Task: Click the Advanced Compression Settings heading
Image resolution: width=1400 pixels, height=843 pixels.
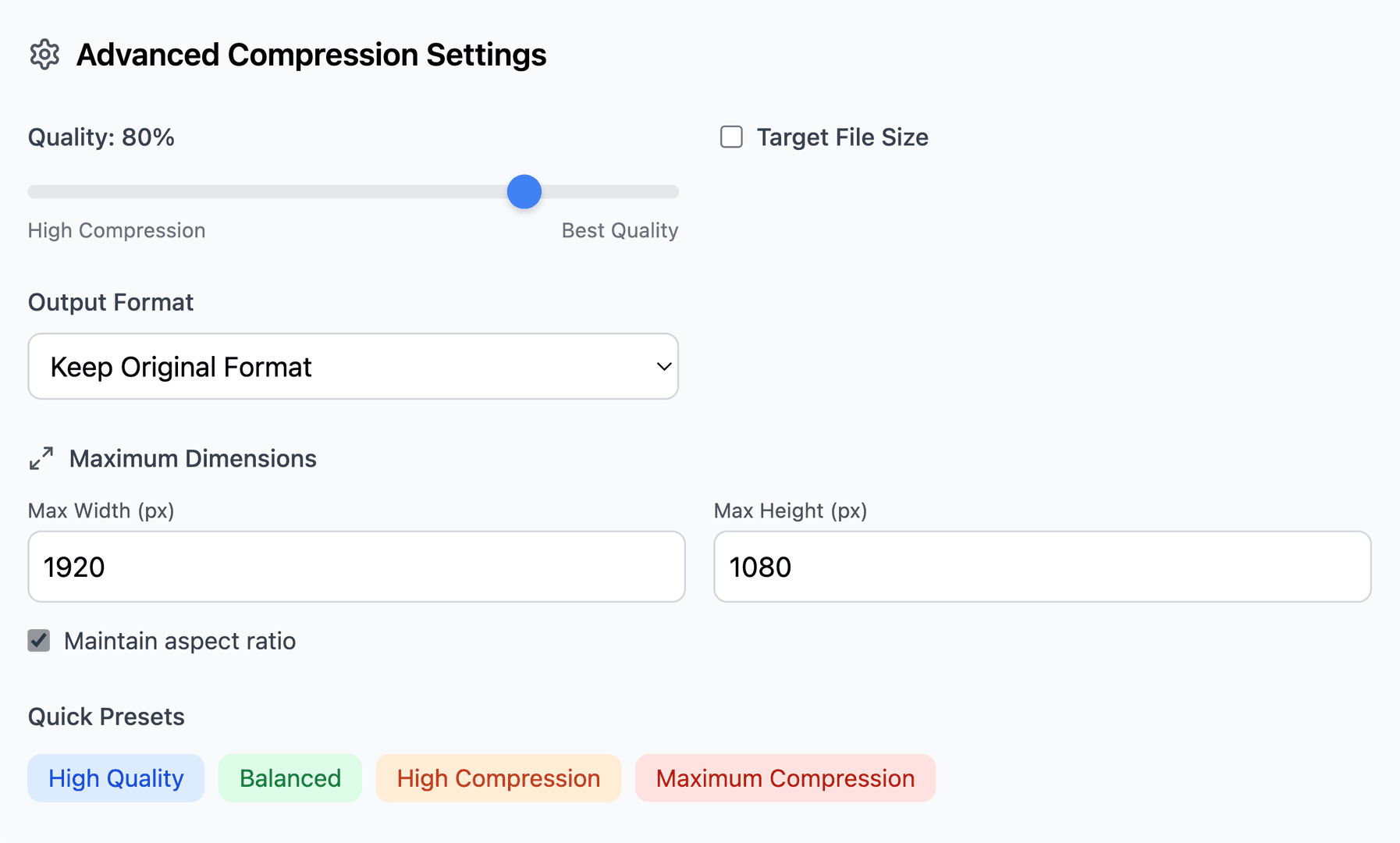Action: click(x=311, y=55)
